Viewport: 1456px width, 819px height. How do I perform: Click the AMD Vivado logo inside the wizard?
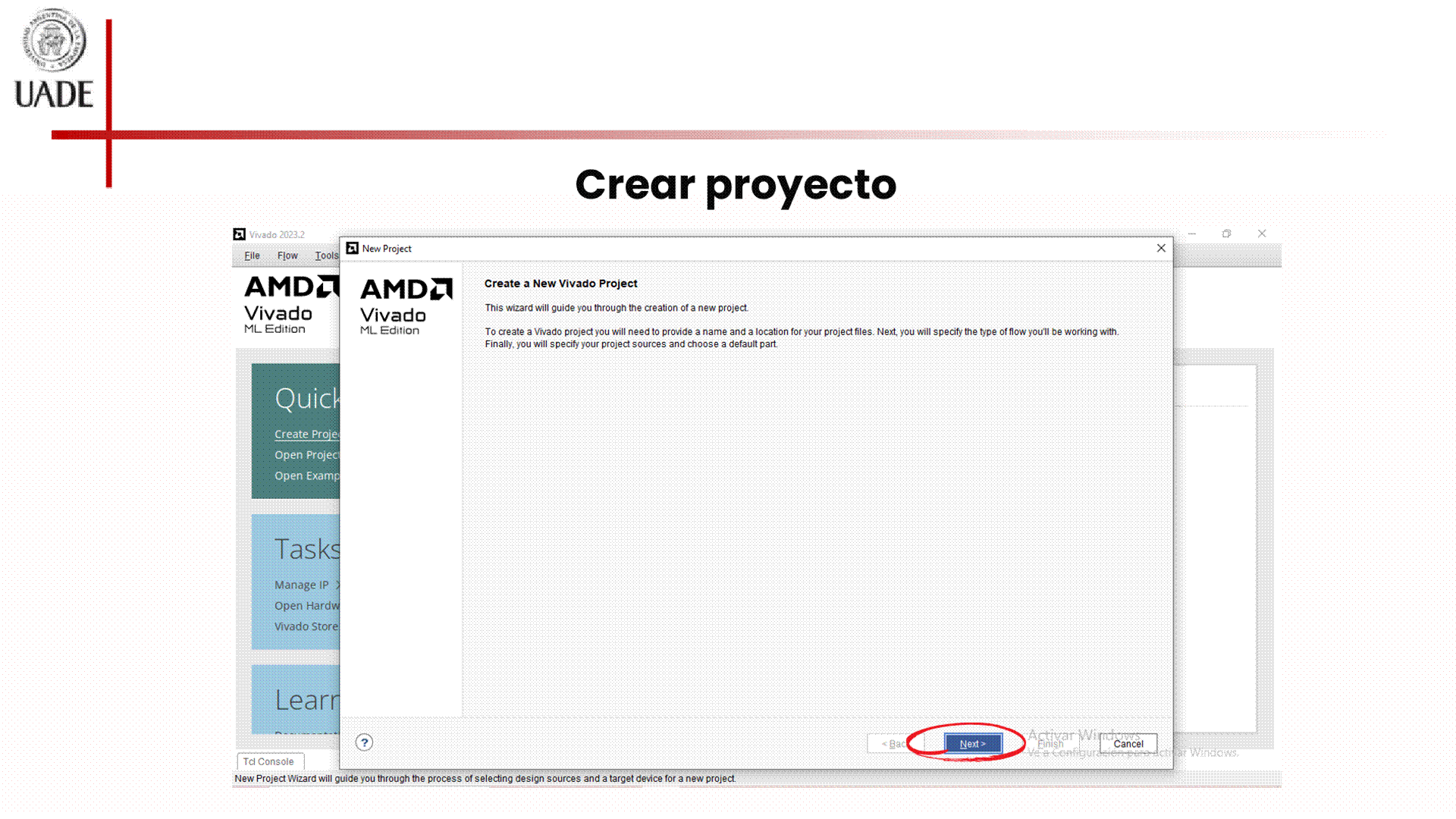[406, 306]
